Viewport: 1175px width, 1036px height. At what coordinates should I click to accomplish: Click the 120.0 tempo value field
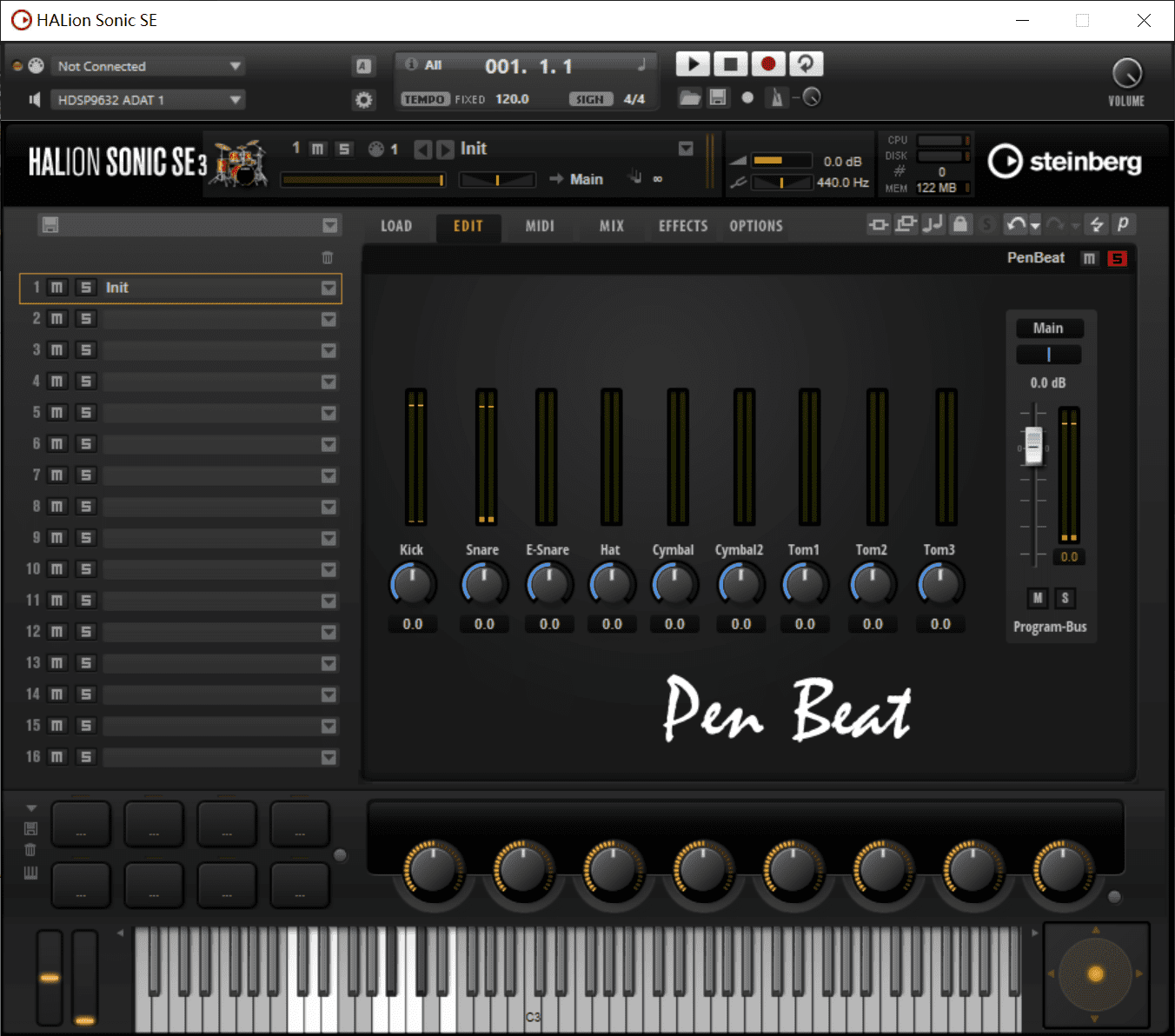[512, 99]
